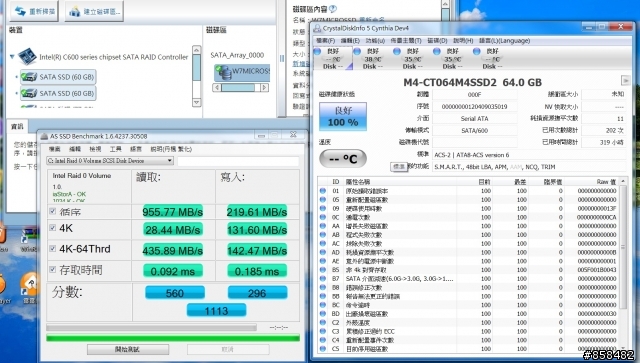Click status icon for SMART attribute B7

tap(323, 278)
